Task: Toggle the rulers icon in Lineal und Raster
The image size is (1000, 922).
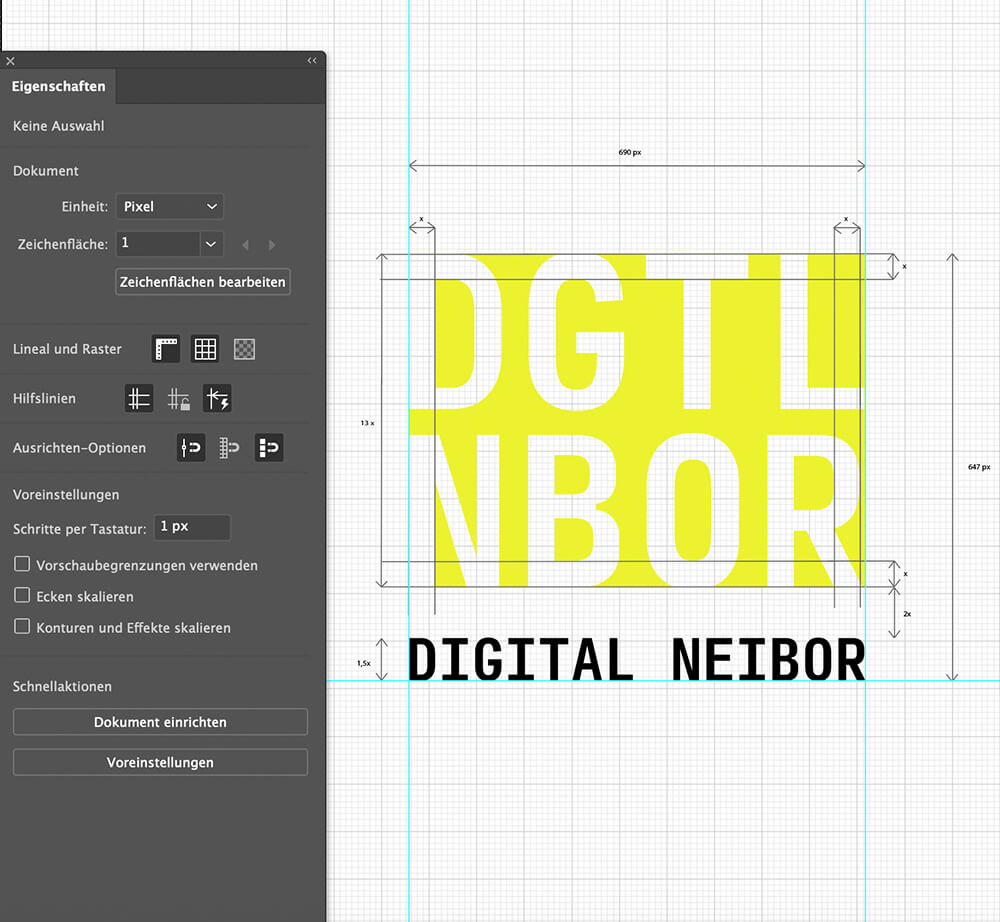Action: point(166,349)
